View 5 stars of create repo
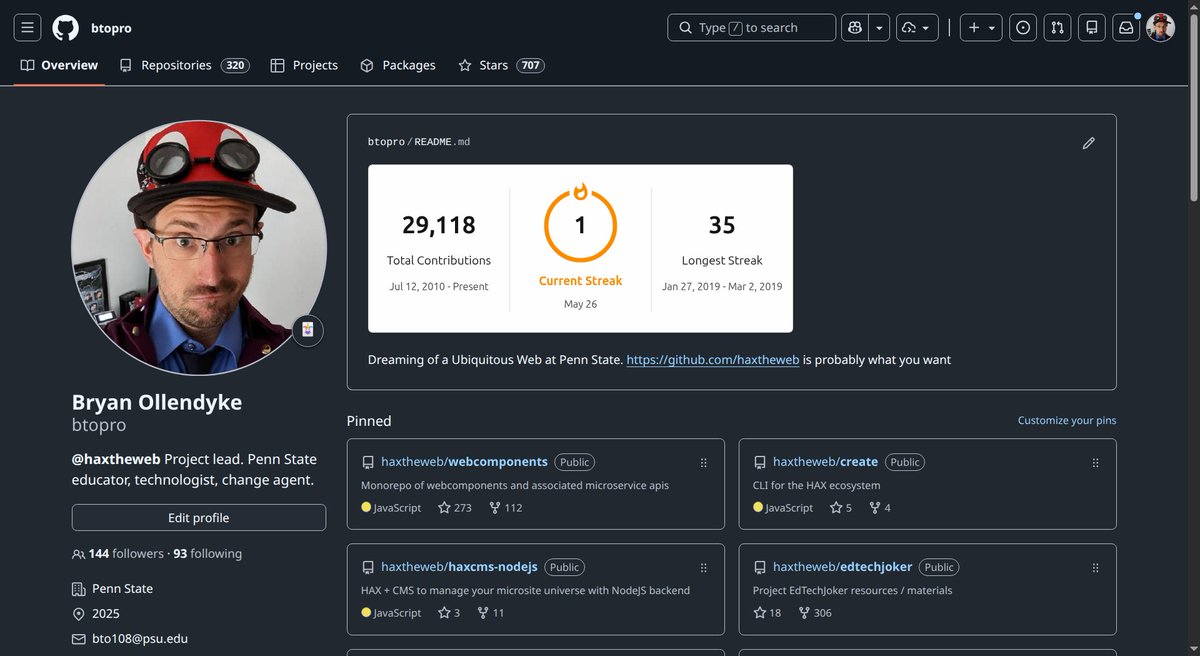 coord(841,508)
